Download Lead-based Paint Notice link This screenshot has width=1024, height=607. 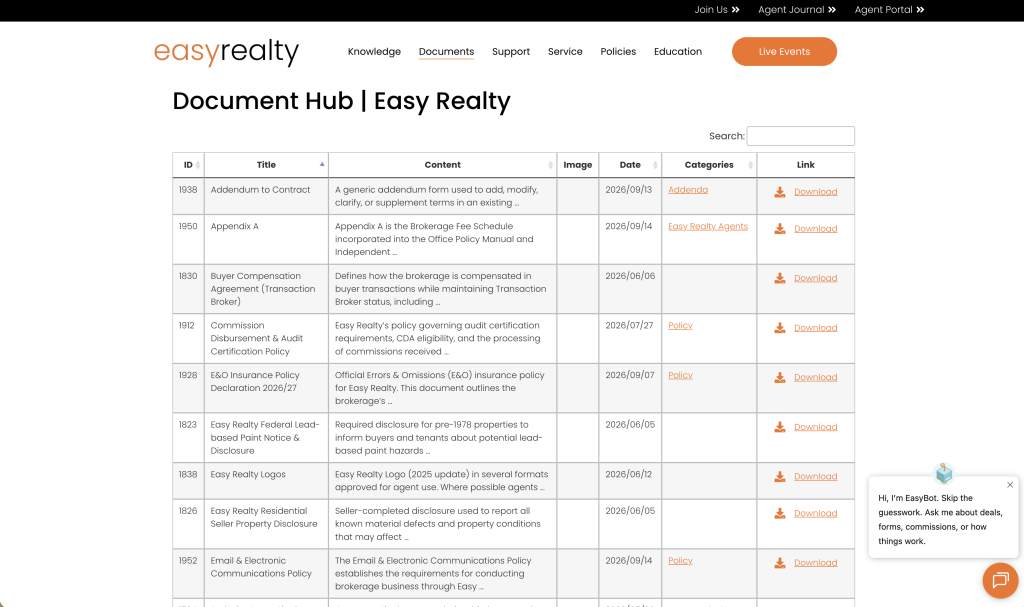tap(816, 427)
